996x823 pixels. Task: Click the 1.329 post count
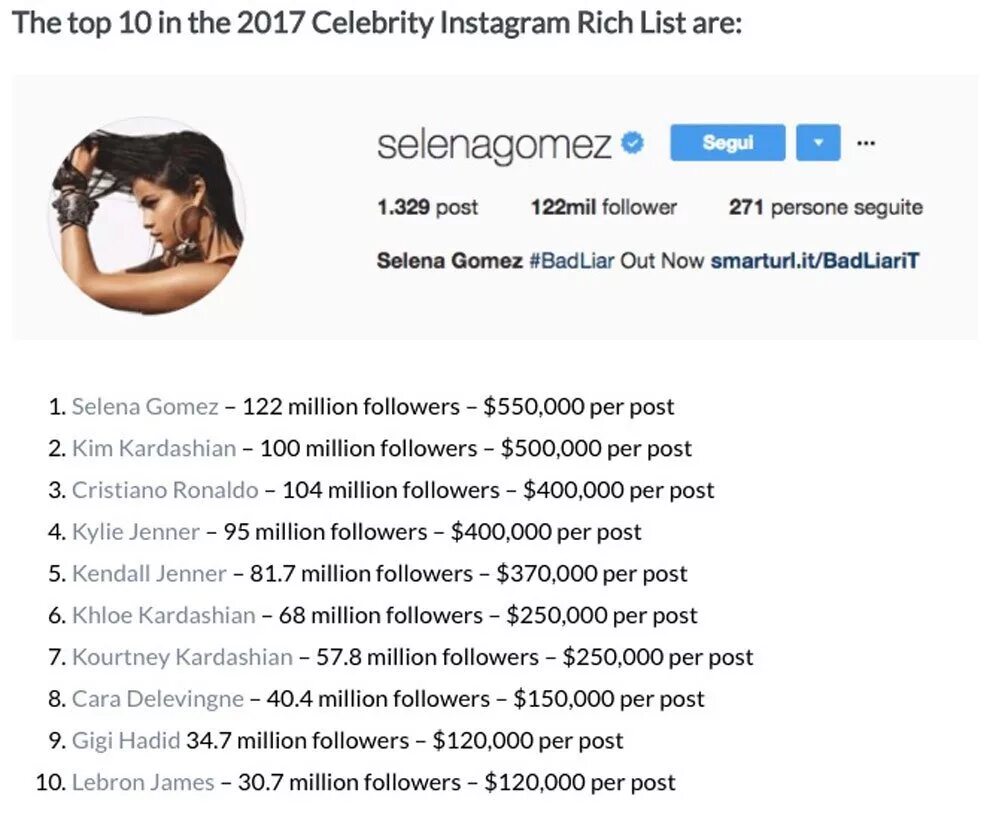pos(427,208)
